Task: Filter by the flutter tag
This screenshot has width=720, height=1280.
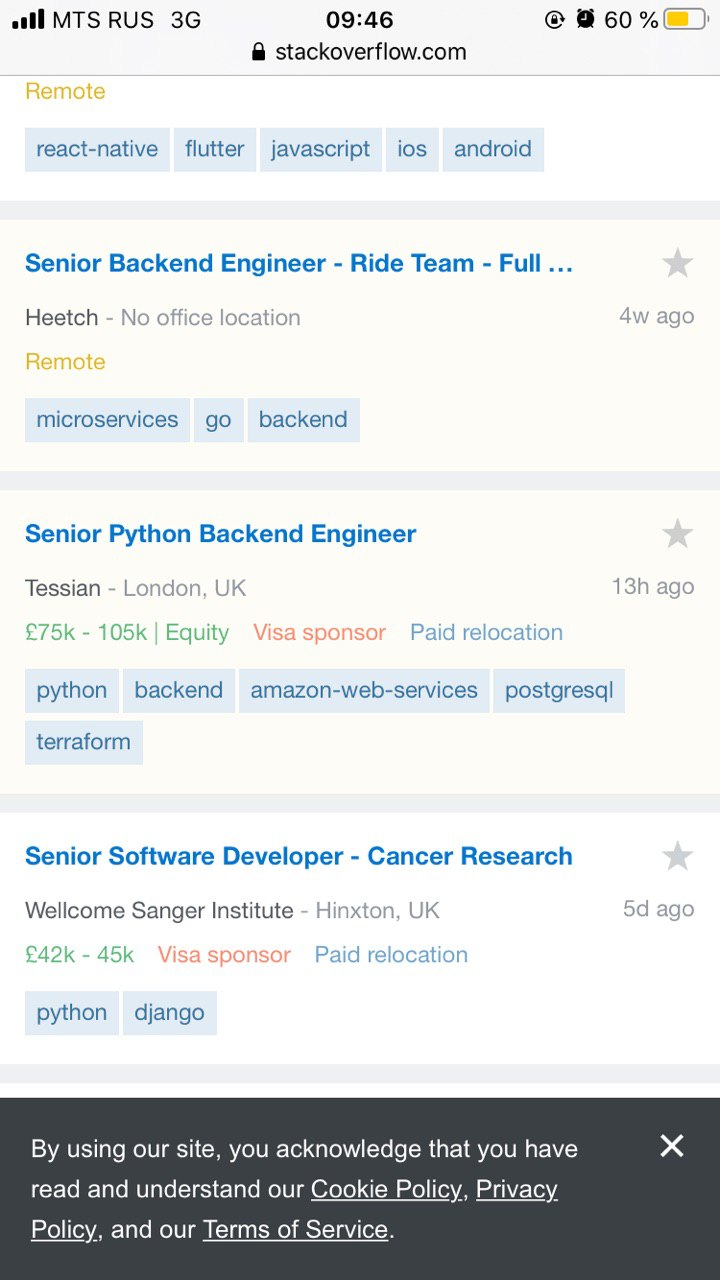Action: tap(215, 150)
